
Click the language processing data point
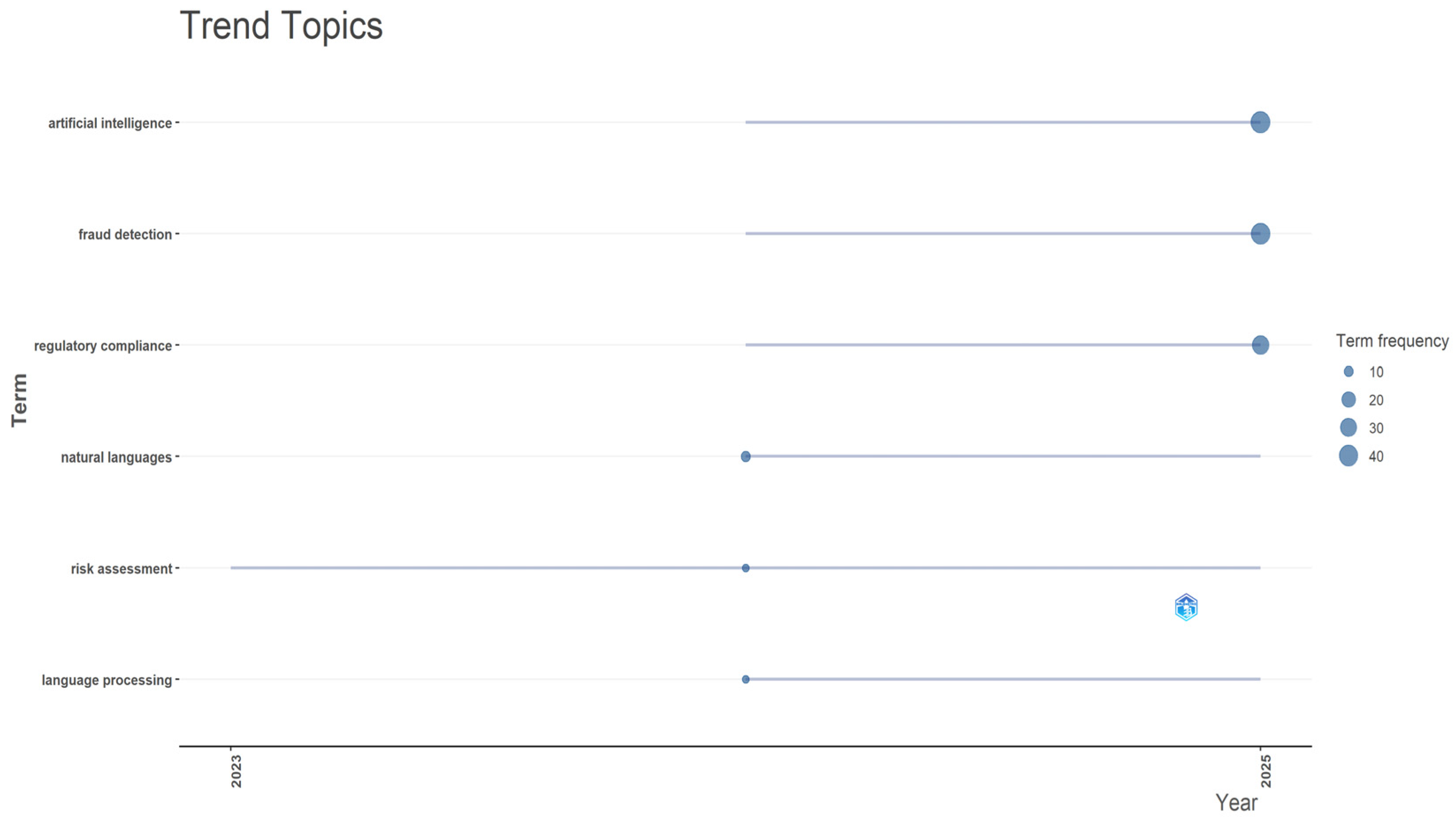click(x=745, y=679)
